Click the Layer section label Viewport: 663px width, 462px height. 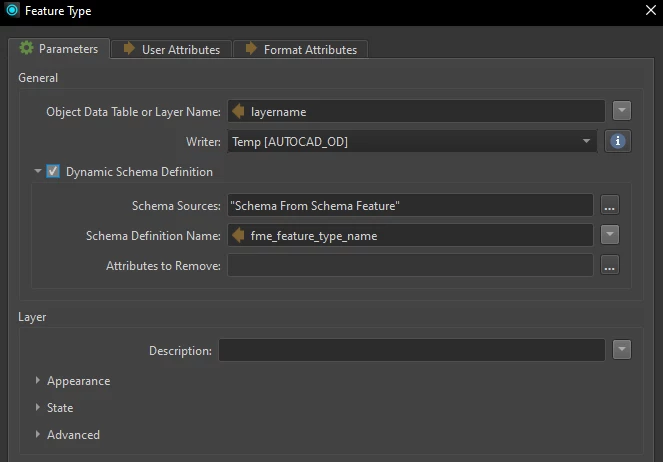click(x=32, y=317)
